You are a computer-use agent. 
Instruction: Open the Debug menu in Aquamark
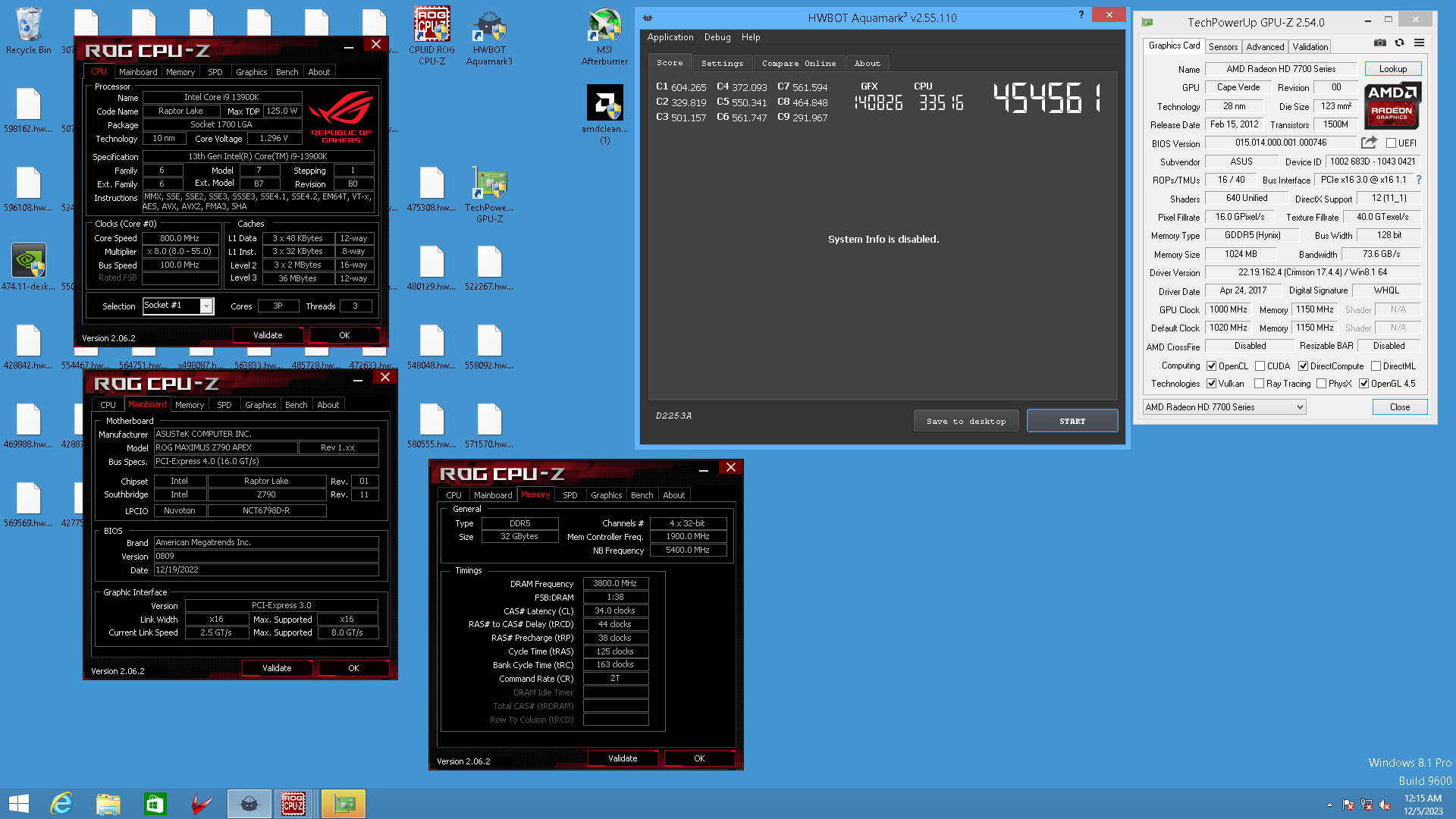[x=717, y=37]
